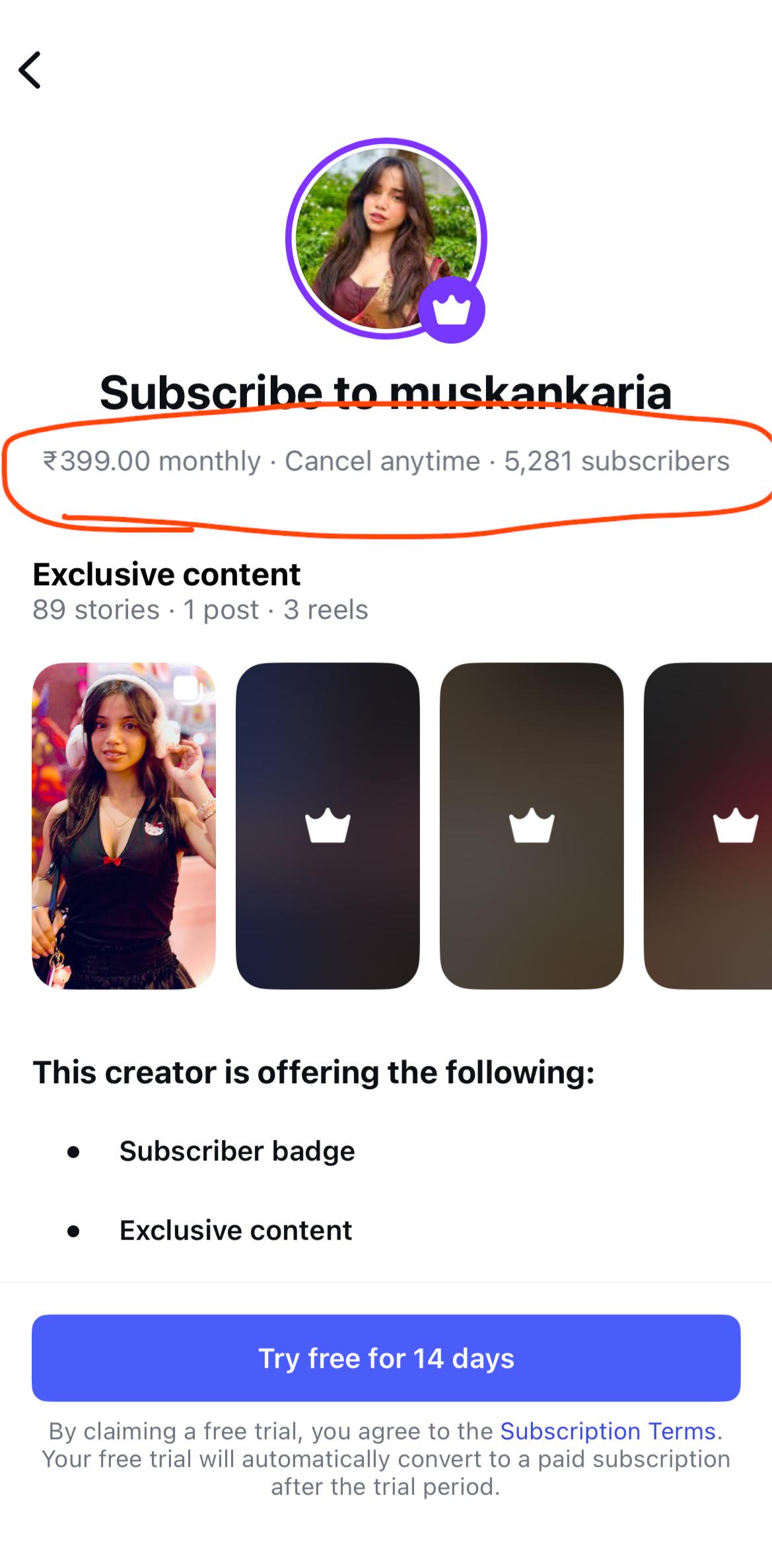Tap the Subscribe to muskankaria heading
Screen dimensions: 772x1568
click(x=386, y=392)
